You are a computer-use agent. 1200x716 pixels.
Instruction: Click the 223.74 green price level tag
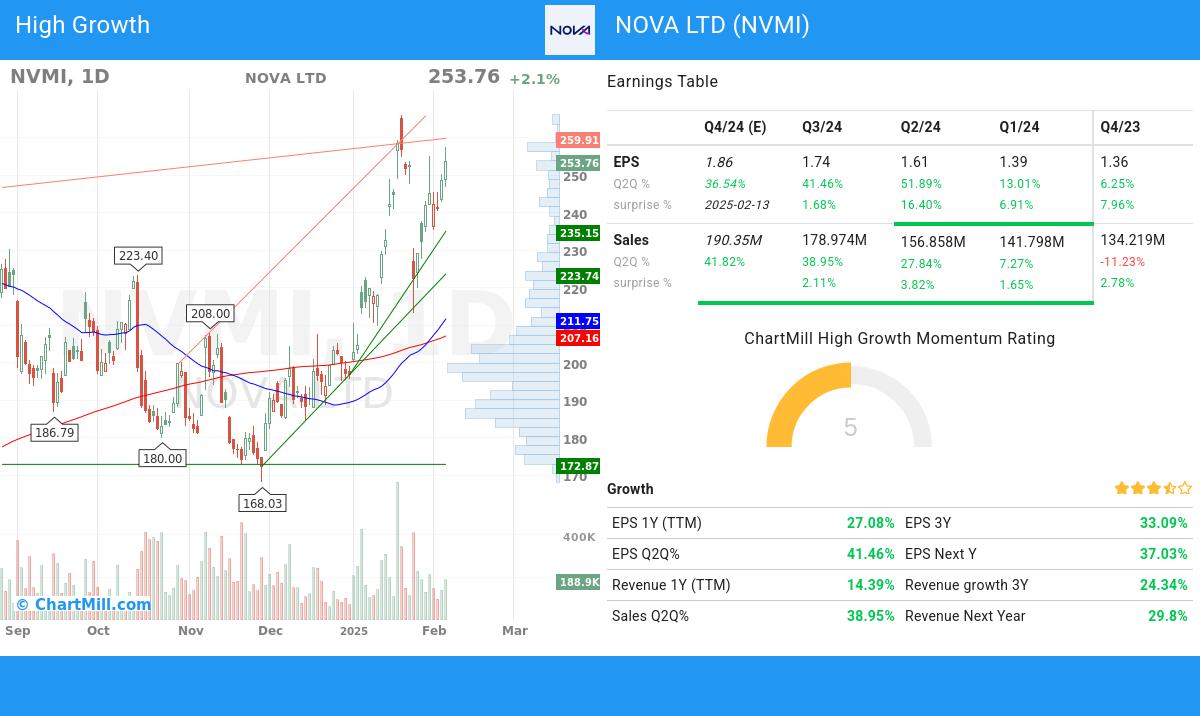(579, 276)
